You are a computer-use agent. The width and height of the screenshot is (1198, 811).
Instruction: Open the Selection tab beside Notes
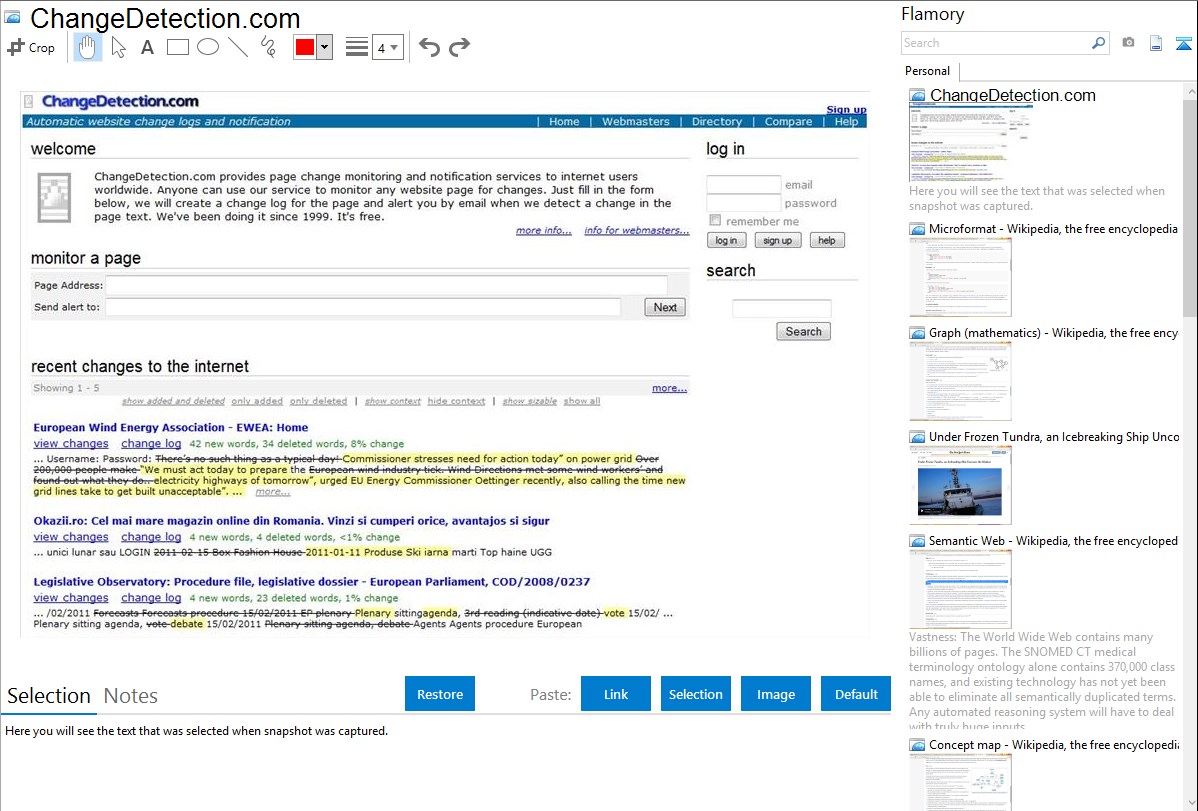pyautogui.click(x=49, y=696)
